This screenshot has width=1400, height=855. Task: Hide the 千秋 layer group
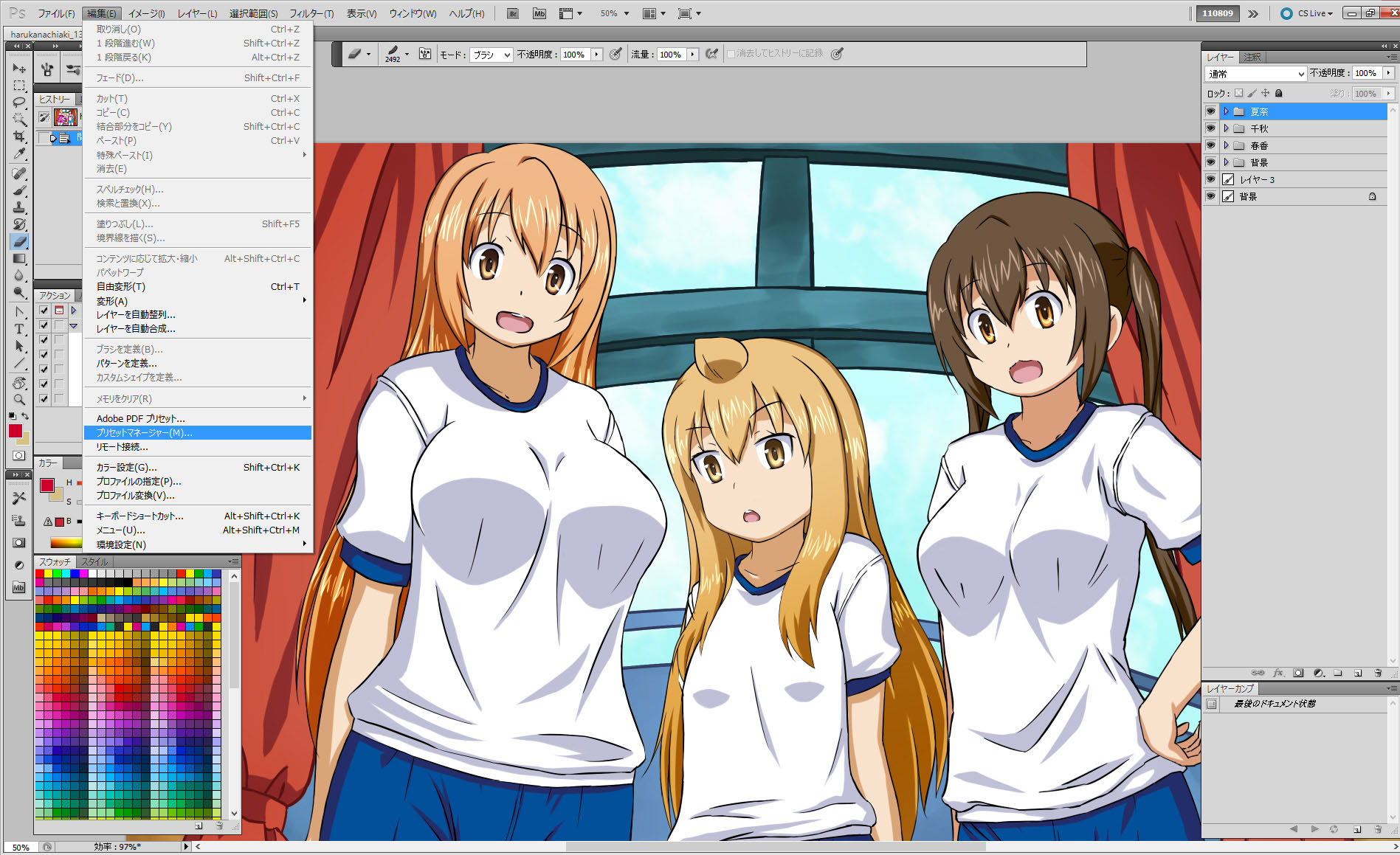[x=1210, y=128]
